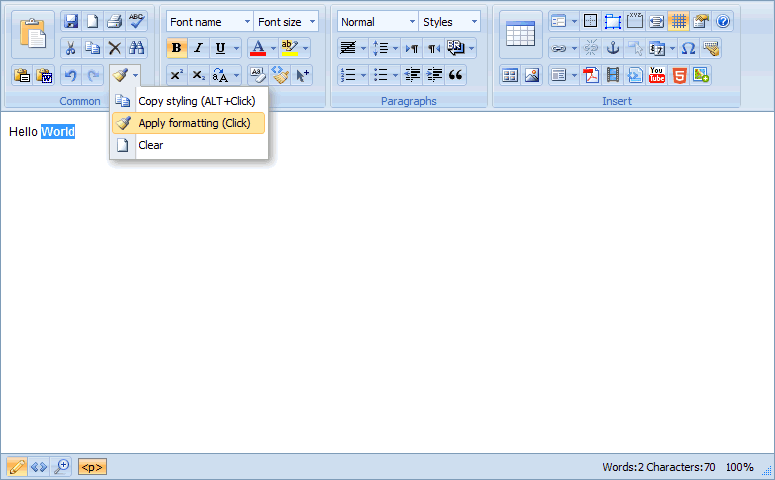Expand the Styles dropdown
The image size is (775, 480).
pyautogui.click(x=449, y=21)
